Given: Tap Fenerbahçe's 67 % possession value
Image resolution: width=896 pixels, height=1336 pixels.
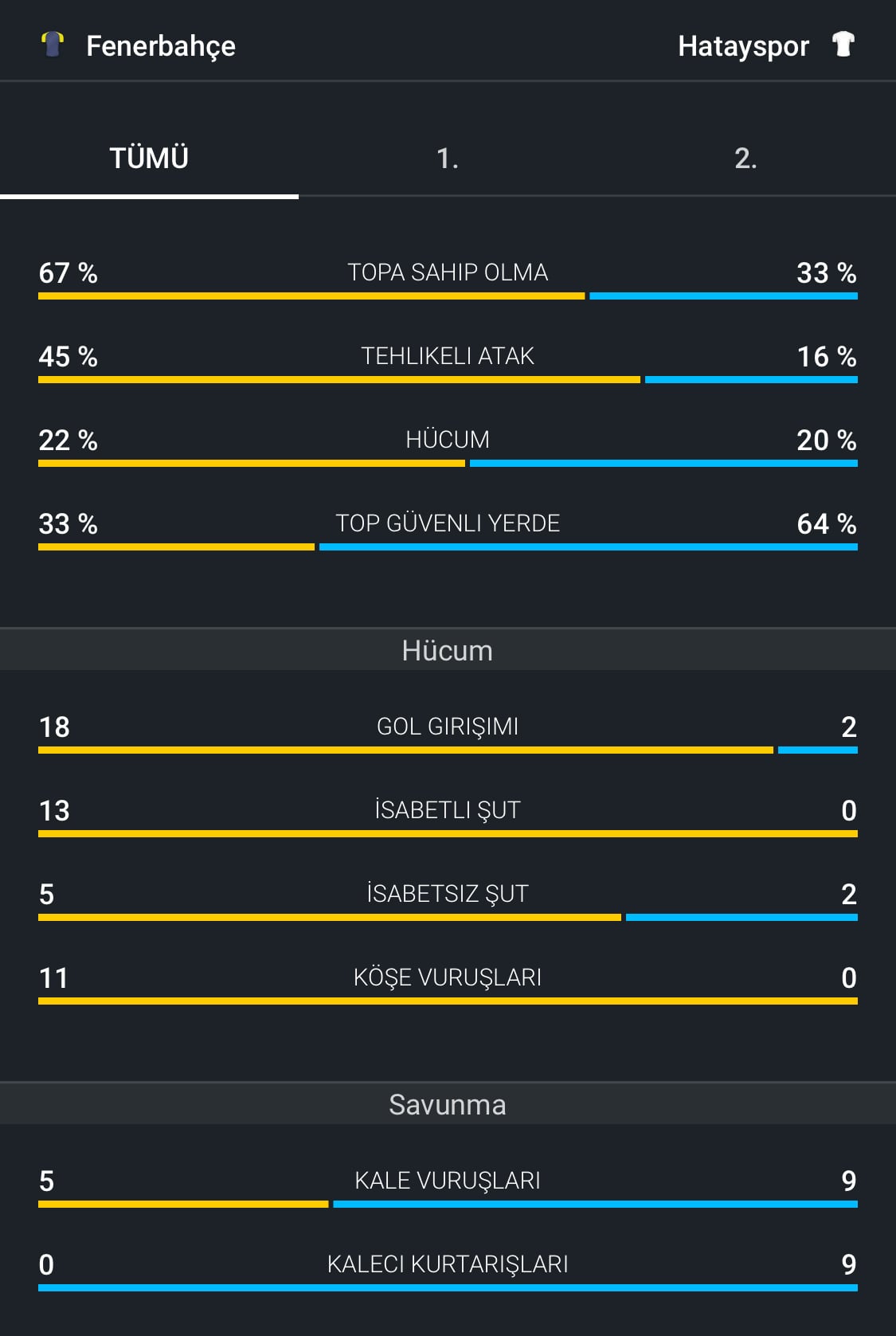Looking at the screenshot, I should coord(68,272).
